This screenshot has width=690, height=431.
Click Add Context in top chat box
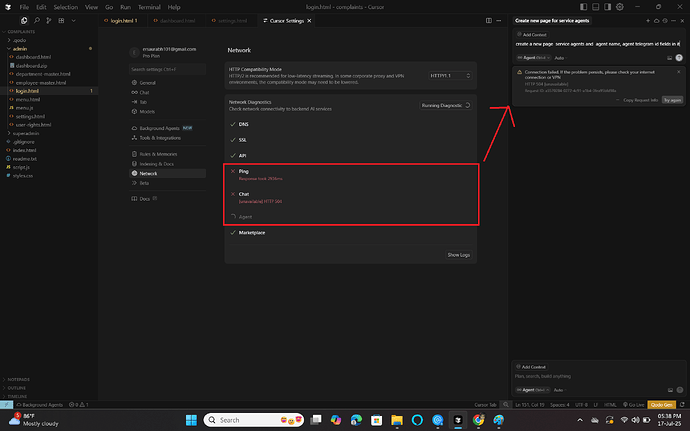pos(532,34)
